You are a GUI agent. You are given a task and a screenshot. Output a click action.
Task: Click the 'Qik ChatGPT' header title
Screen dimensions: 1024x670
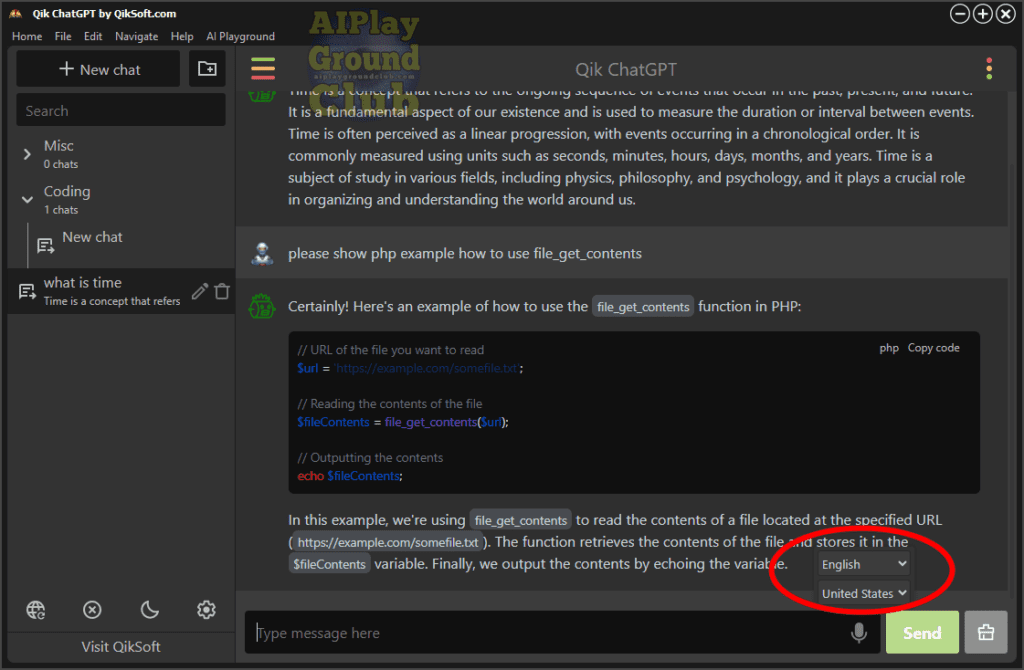tap(626, 69)
